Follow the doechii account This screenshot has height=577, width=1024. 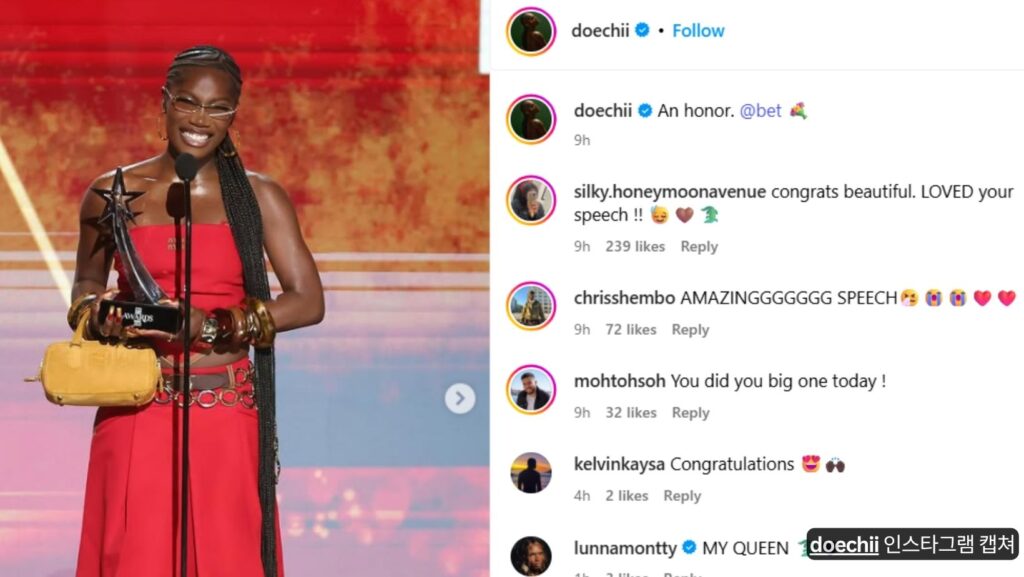point(698,31)
